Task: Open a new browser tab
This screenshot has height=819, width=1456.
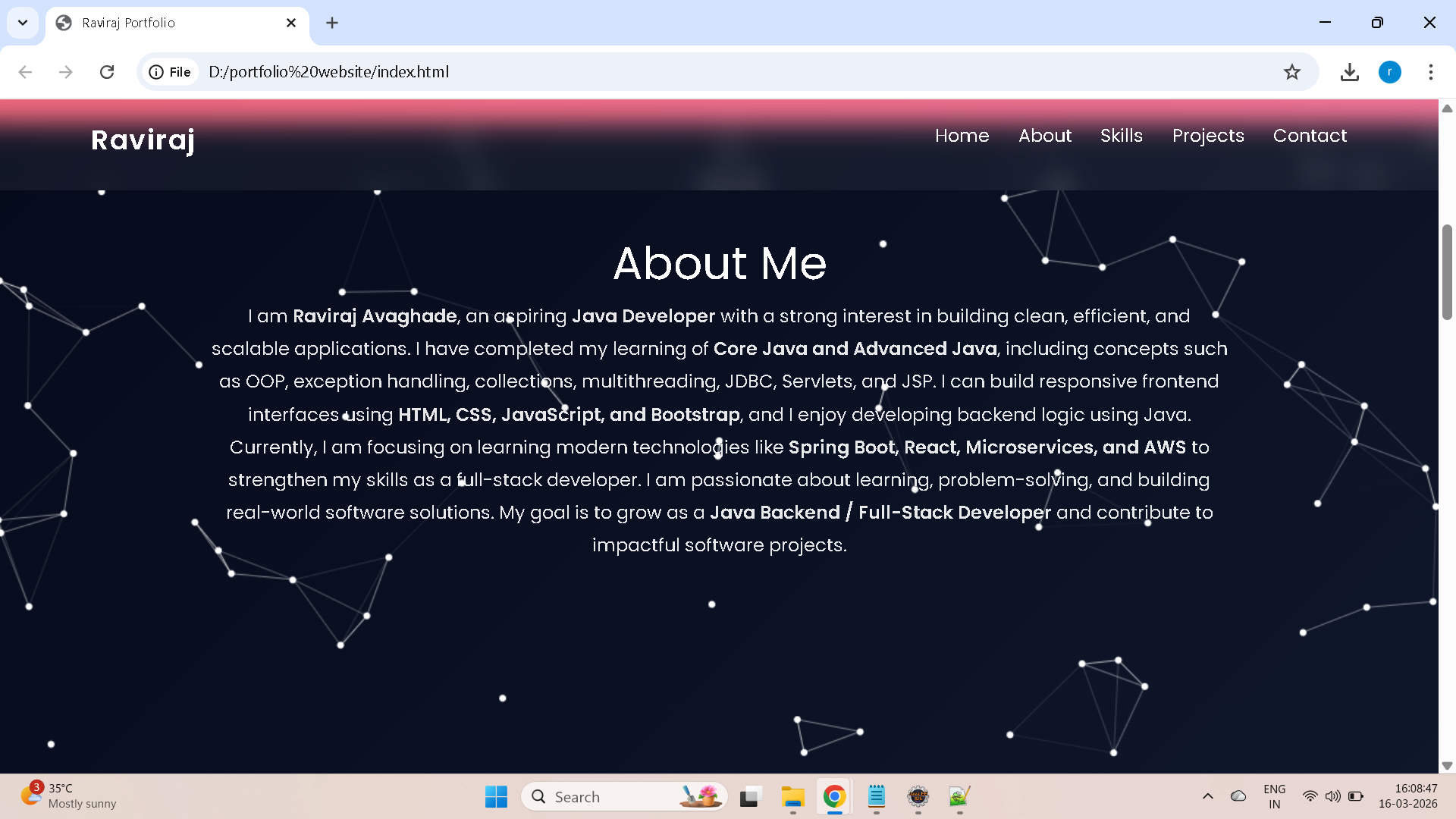Action: [x=332, y=23]
